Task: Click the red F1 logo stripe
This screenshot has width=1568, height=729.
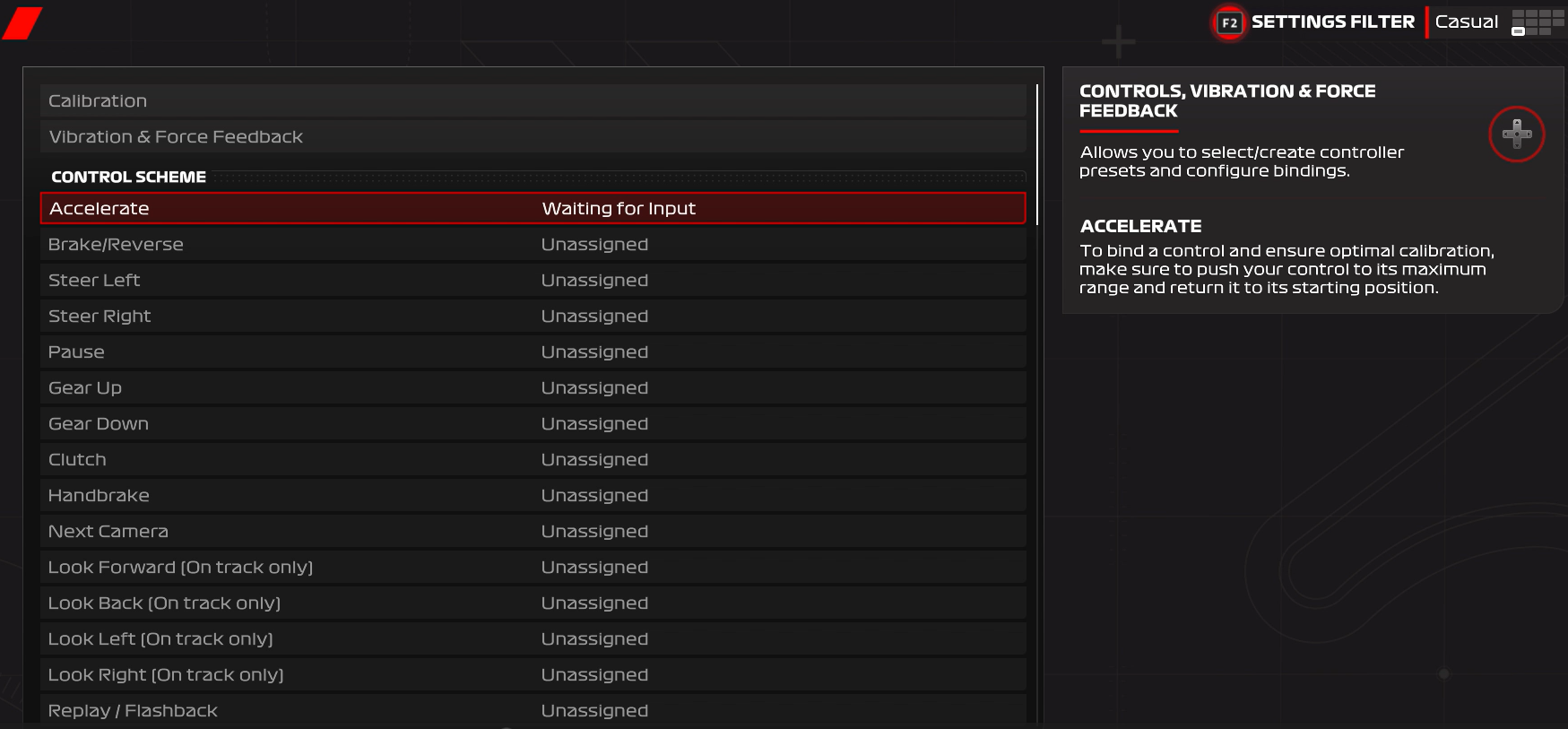Action: [22, 23]
